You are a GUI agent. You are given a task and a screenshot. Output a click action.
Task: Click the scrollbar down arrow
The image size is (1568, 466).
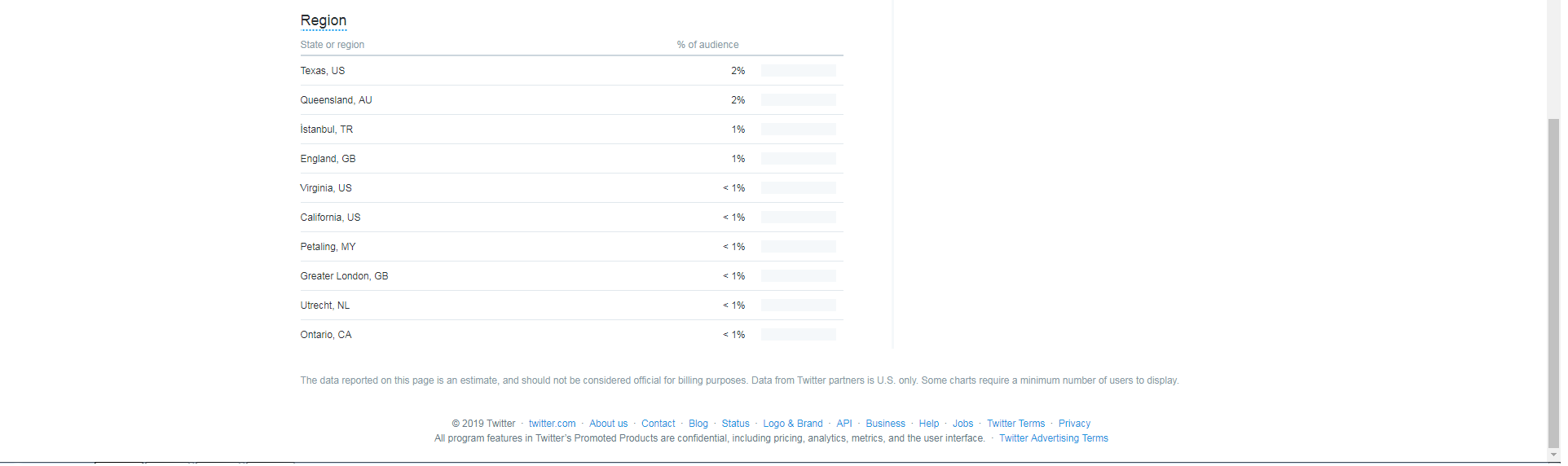(1553, 455)
